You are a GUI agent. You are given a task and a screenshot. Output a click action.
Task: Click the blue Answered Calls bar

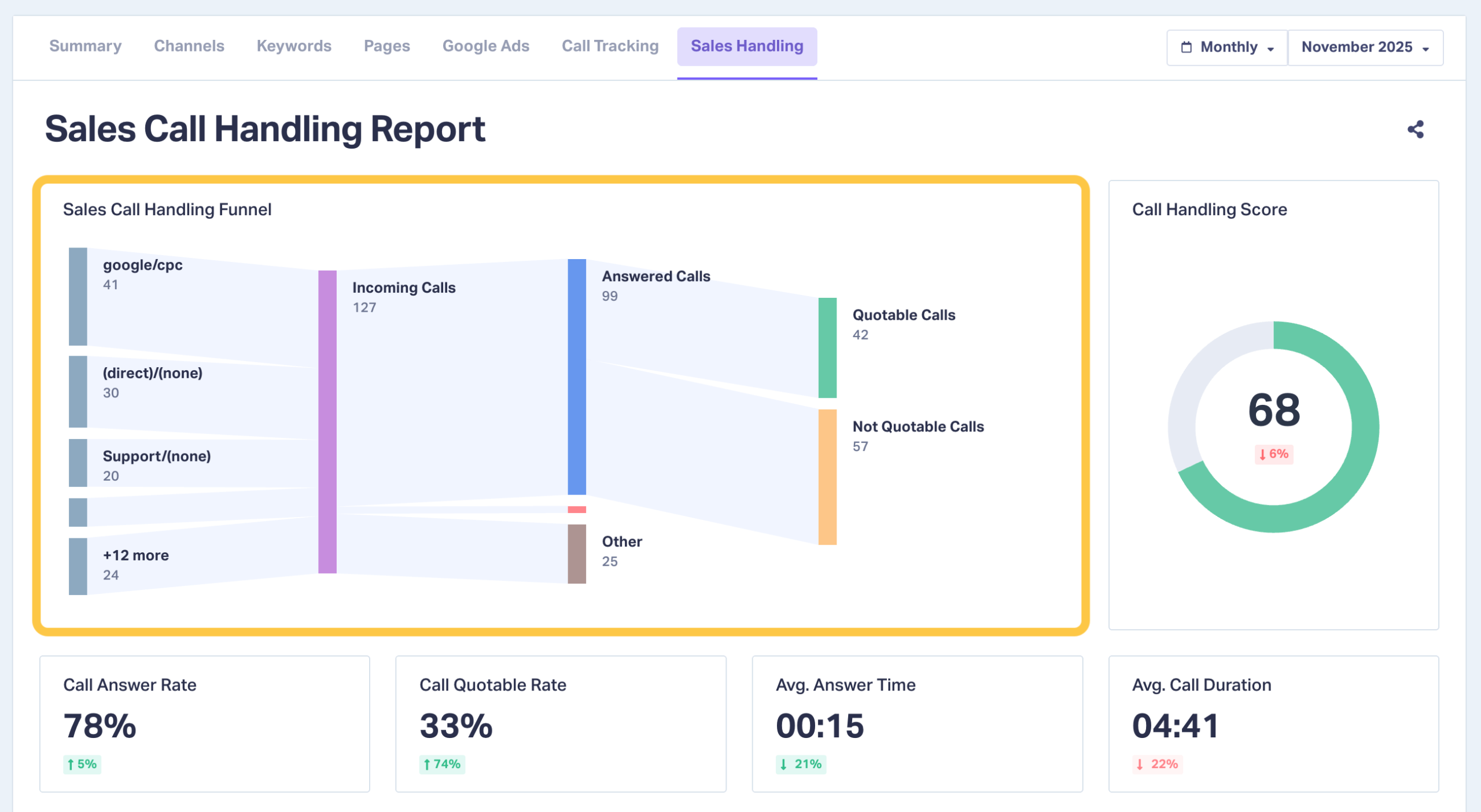[576, 376]
